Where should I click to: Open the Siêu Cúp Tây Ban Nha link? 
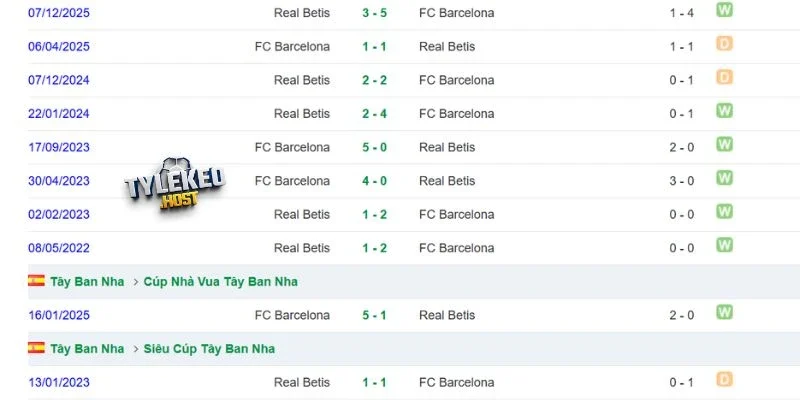pyautogui.click(x=209, y=349)
